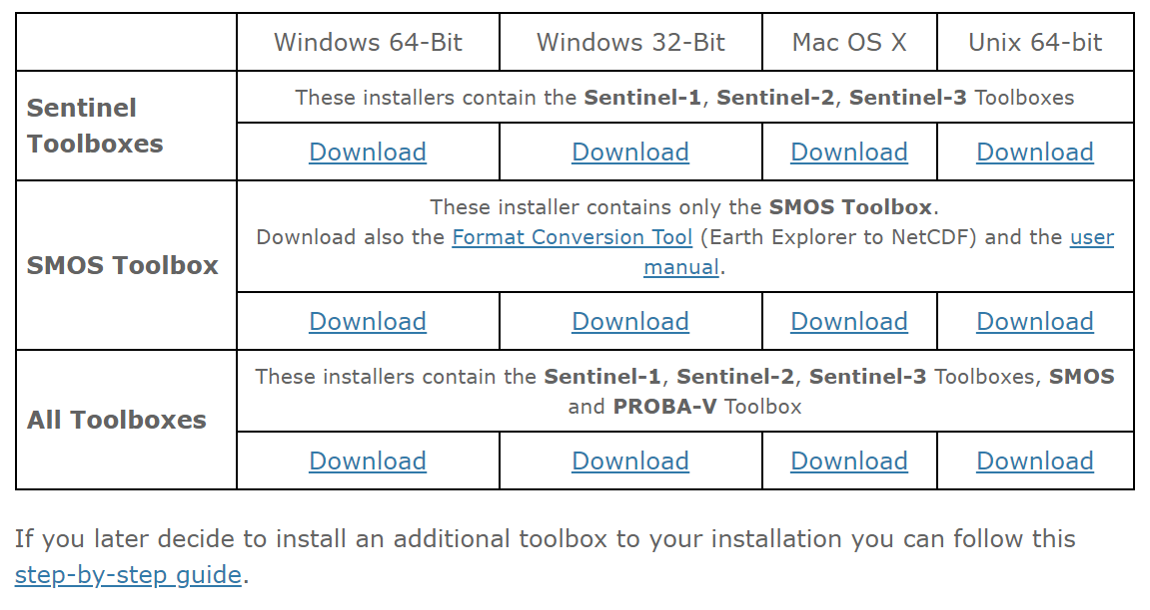This screenshot has width=1150, height=610.
Task: Download Sentinel Toolboxes for Windows 64-Bit
Action: (367, 152)
